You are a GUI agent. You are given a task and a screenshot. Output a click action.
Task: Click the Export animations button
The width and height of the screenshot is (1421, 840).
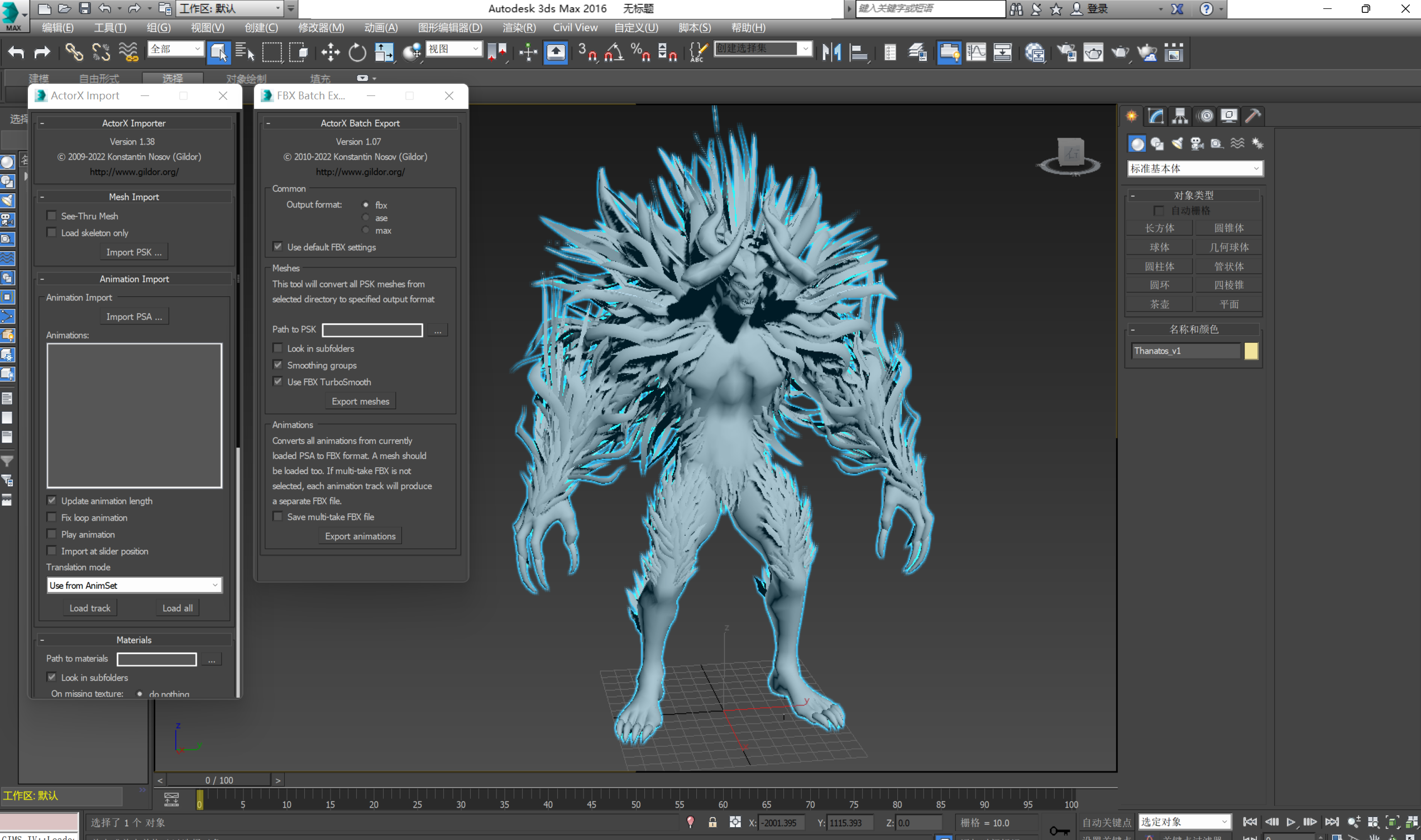point(360,535)
